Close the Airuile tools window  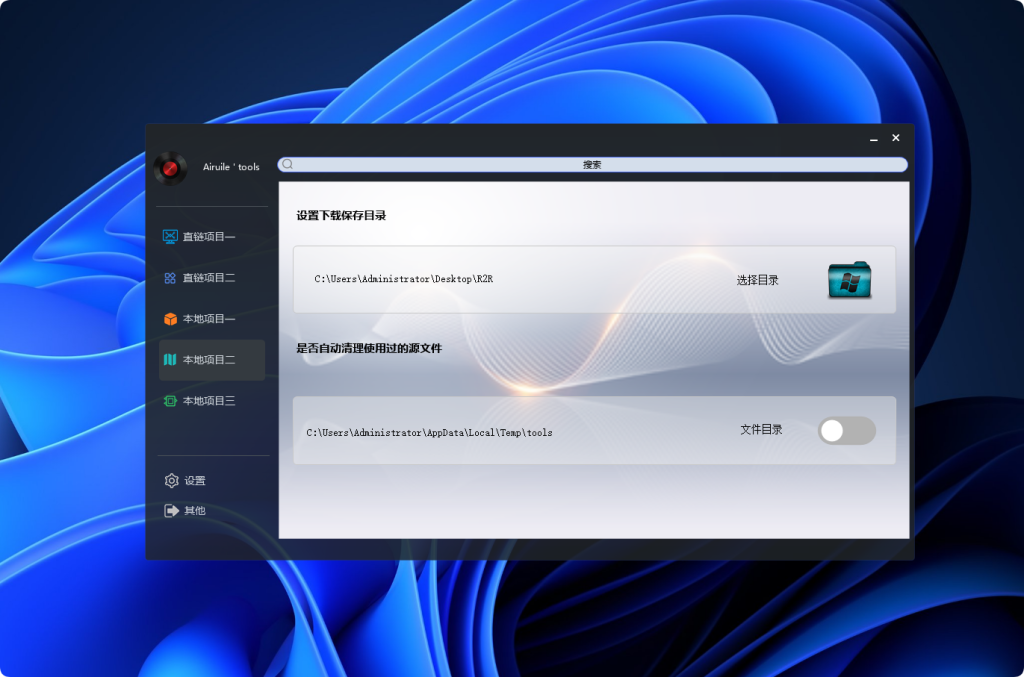click(896, 138)
